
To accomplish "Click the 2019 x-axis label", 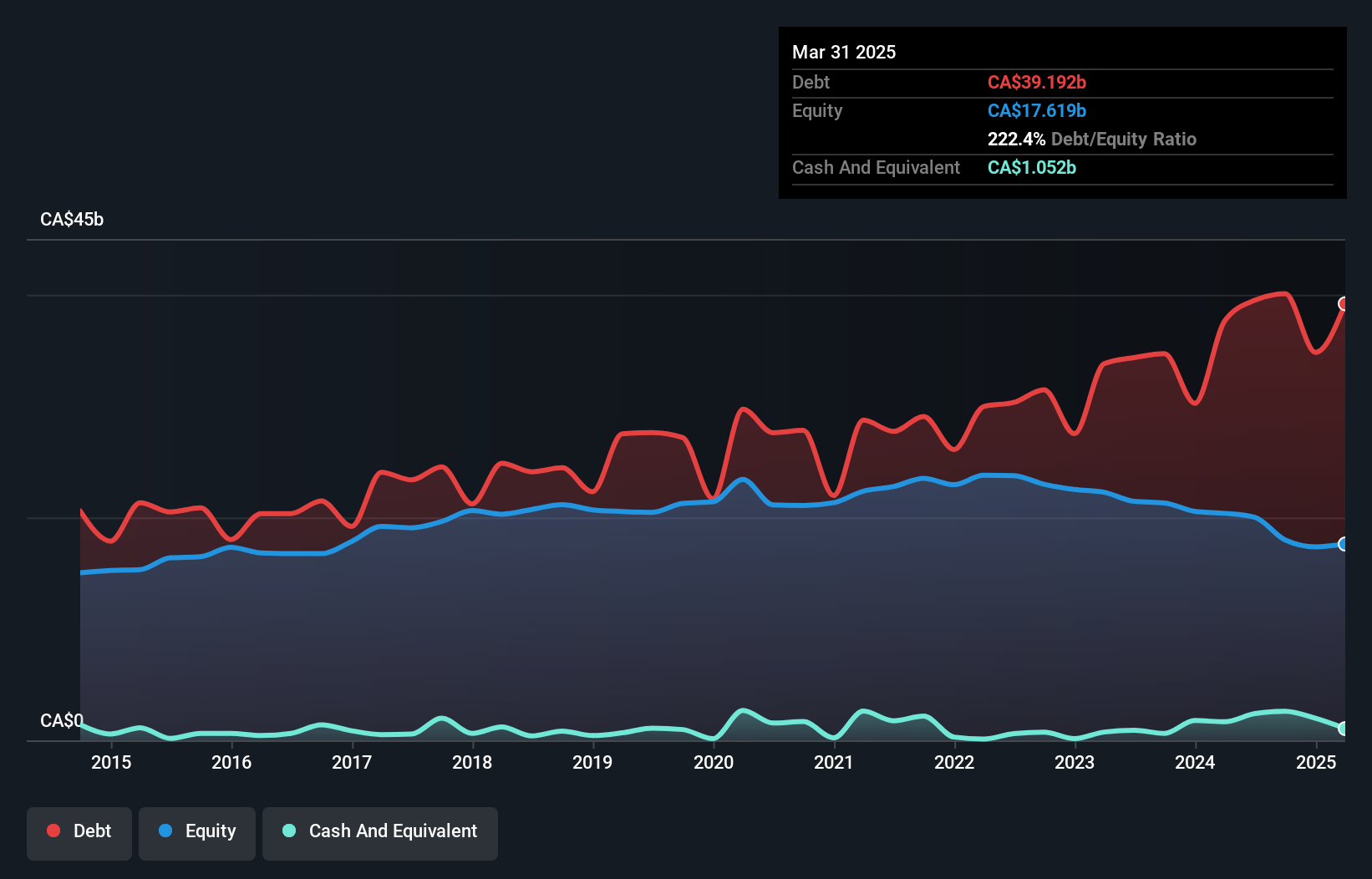I will tap(592, 762).
